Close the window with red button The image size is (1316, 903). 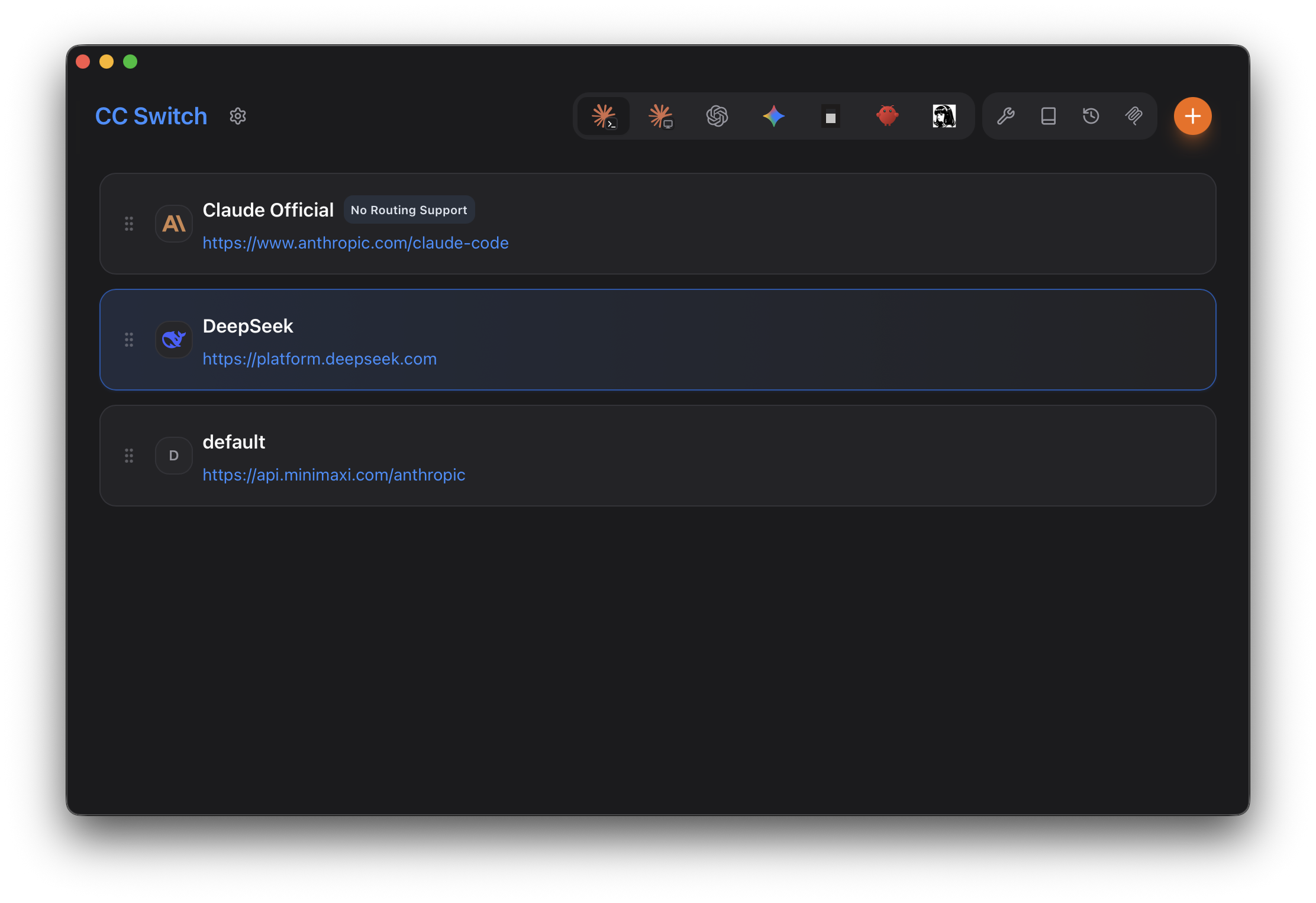click(83, 62)
